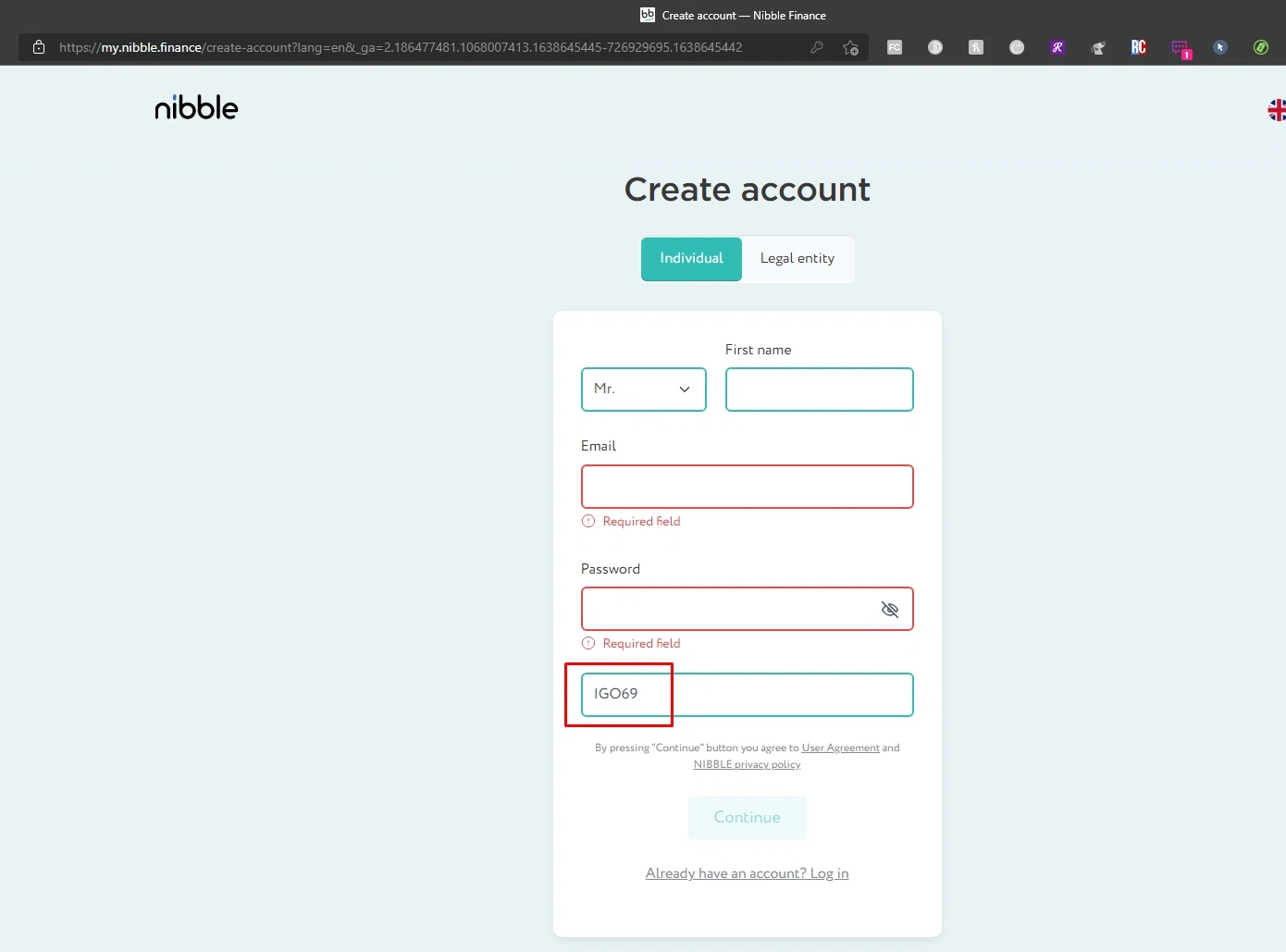1286x952 pixels.
Task: Click the Create account heading
Action: (x=748, y=190)
